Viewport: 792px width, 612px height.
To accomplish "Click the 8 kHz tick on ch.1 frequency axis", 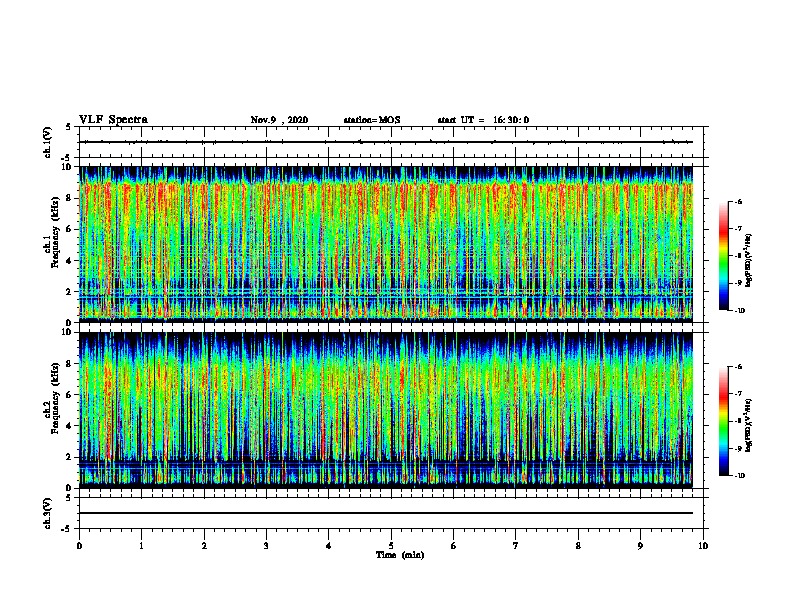I will (x=69, y=198).
